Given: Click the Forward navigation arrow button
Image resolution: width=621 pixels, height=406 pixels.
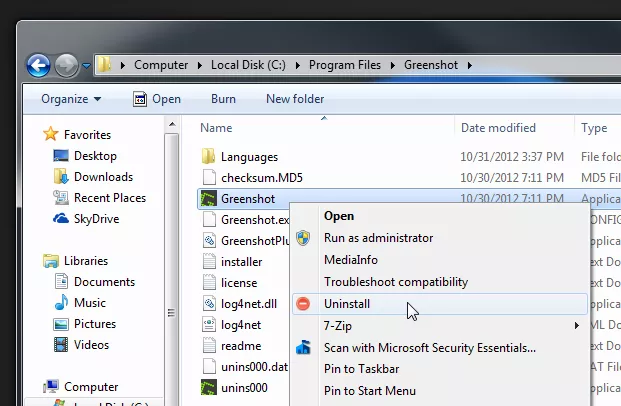Looking at the screenshot, I should click(66, 65).
